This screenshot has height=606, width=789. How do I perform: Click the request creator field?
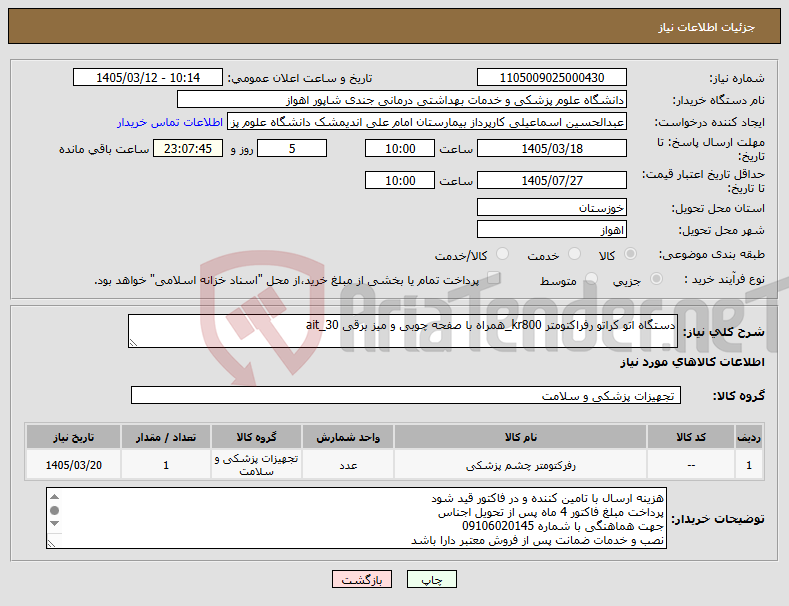click(x=427, y=122)
